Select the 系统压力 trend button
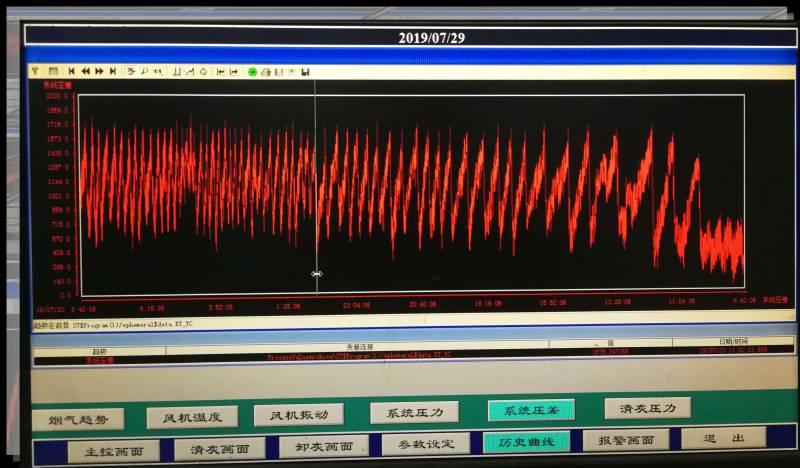The width and height of the screenshot is (800, 468). 414,412
